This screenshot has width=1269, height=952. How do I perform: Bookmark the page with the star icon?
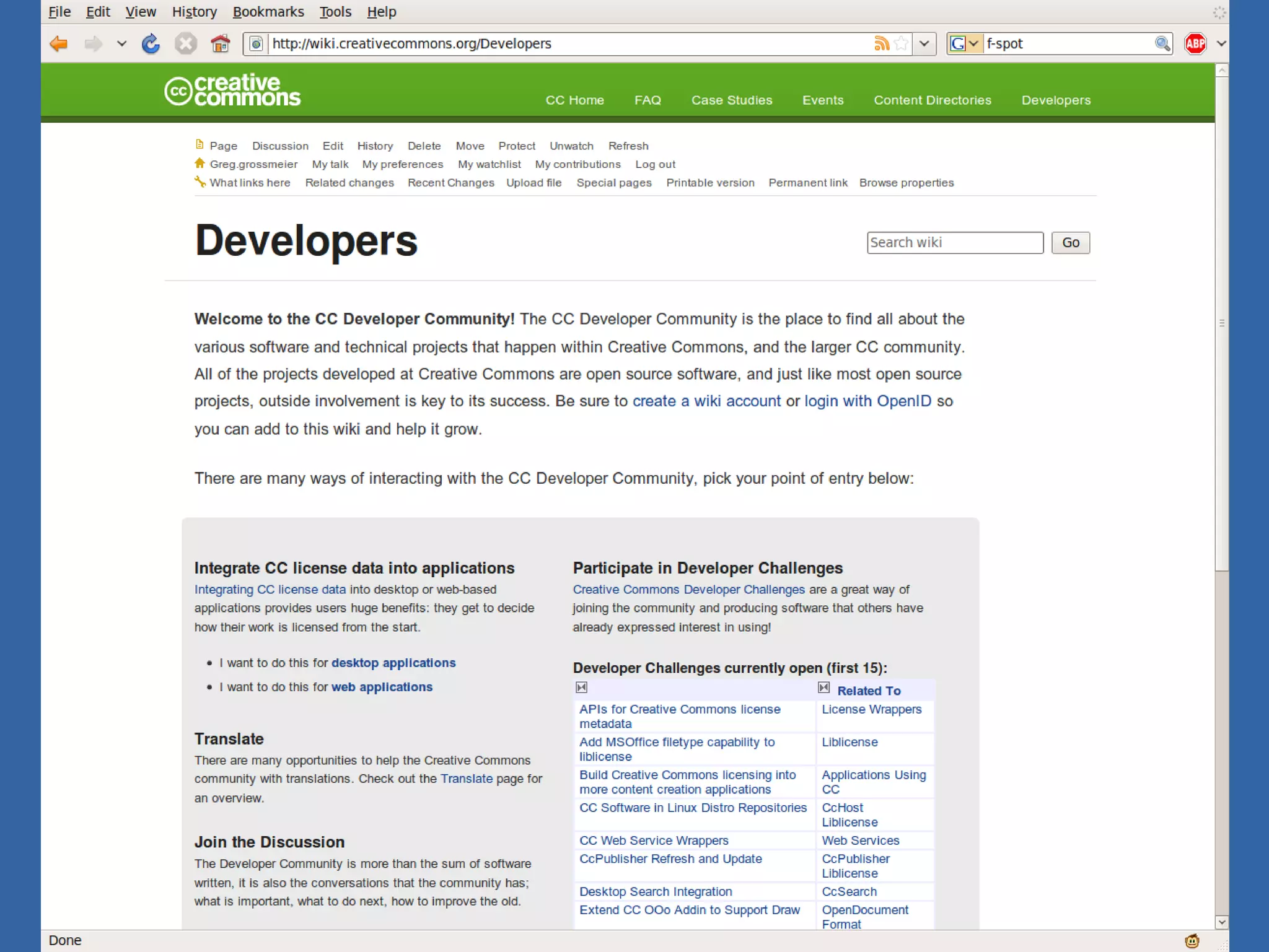click(902, 44)
